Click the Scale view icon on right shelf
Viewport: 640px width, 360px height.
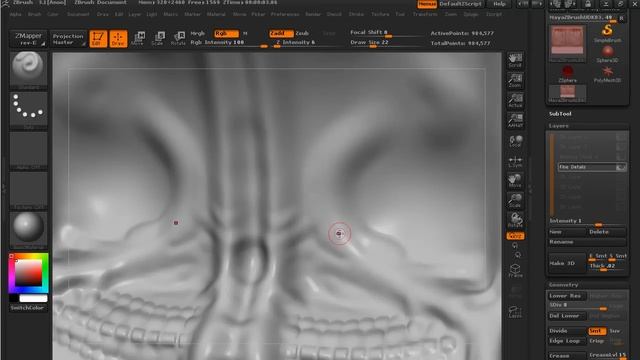pyautogui.click(x=515, y=200)
